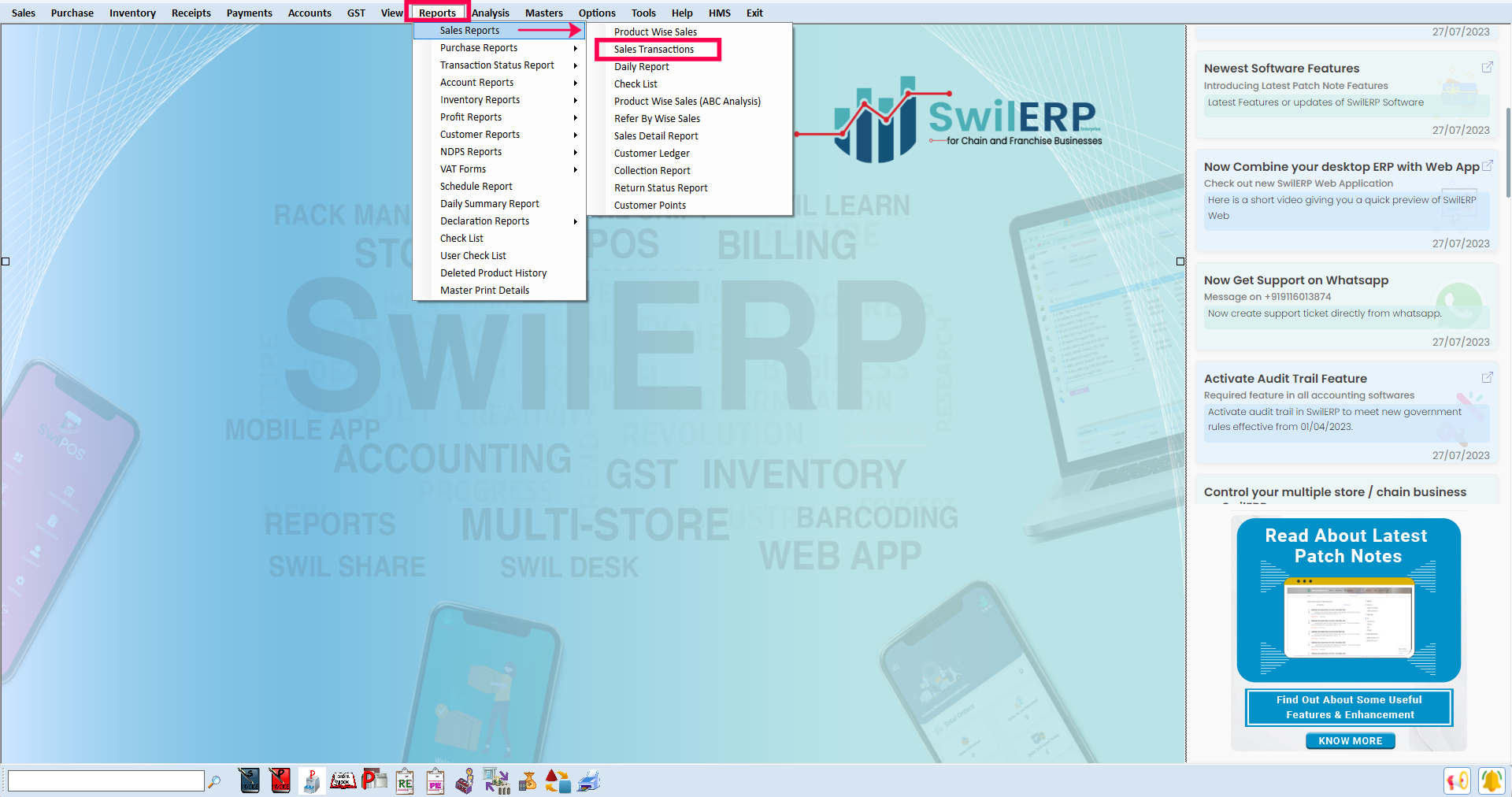Click the search magnifier icon beside the bottom search box
Image resolution: width=1512 pixels, height=797 pixels.
[x=214, y=781]
